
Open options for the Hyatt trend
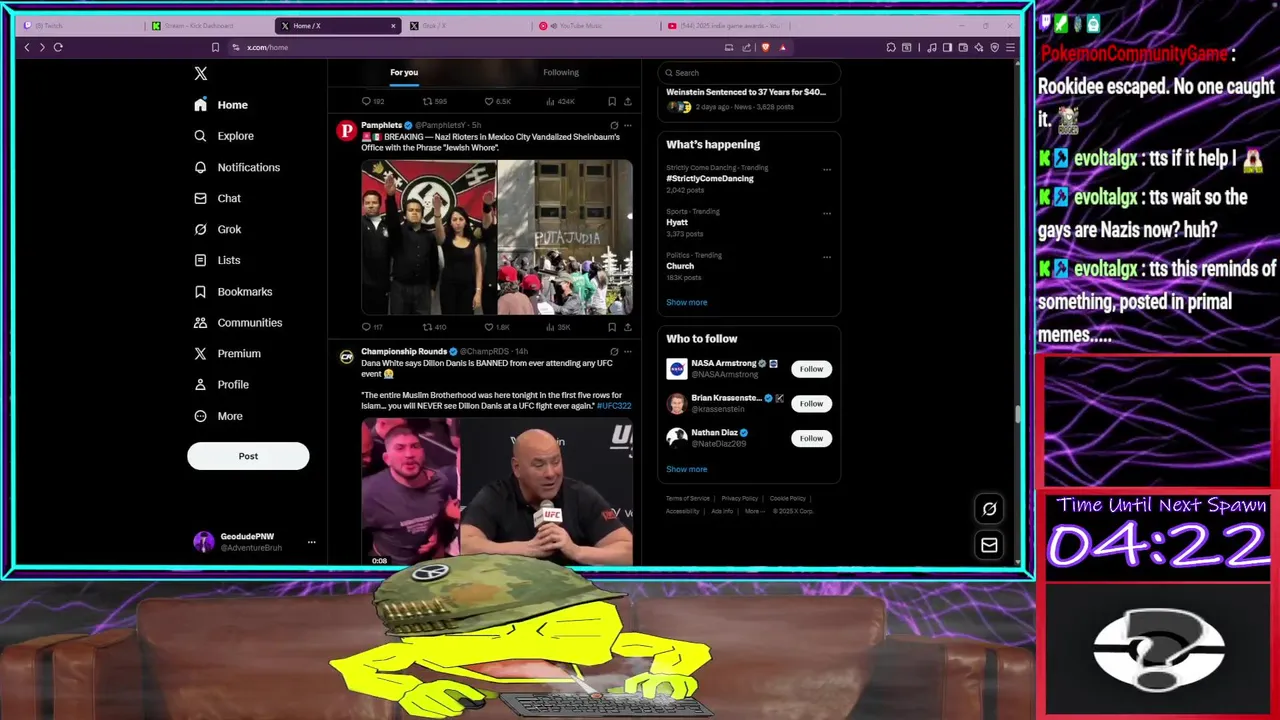coord(827,213)
